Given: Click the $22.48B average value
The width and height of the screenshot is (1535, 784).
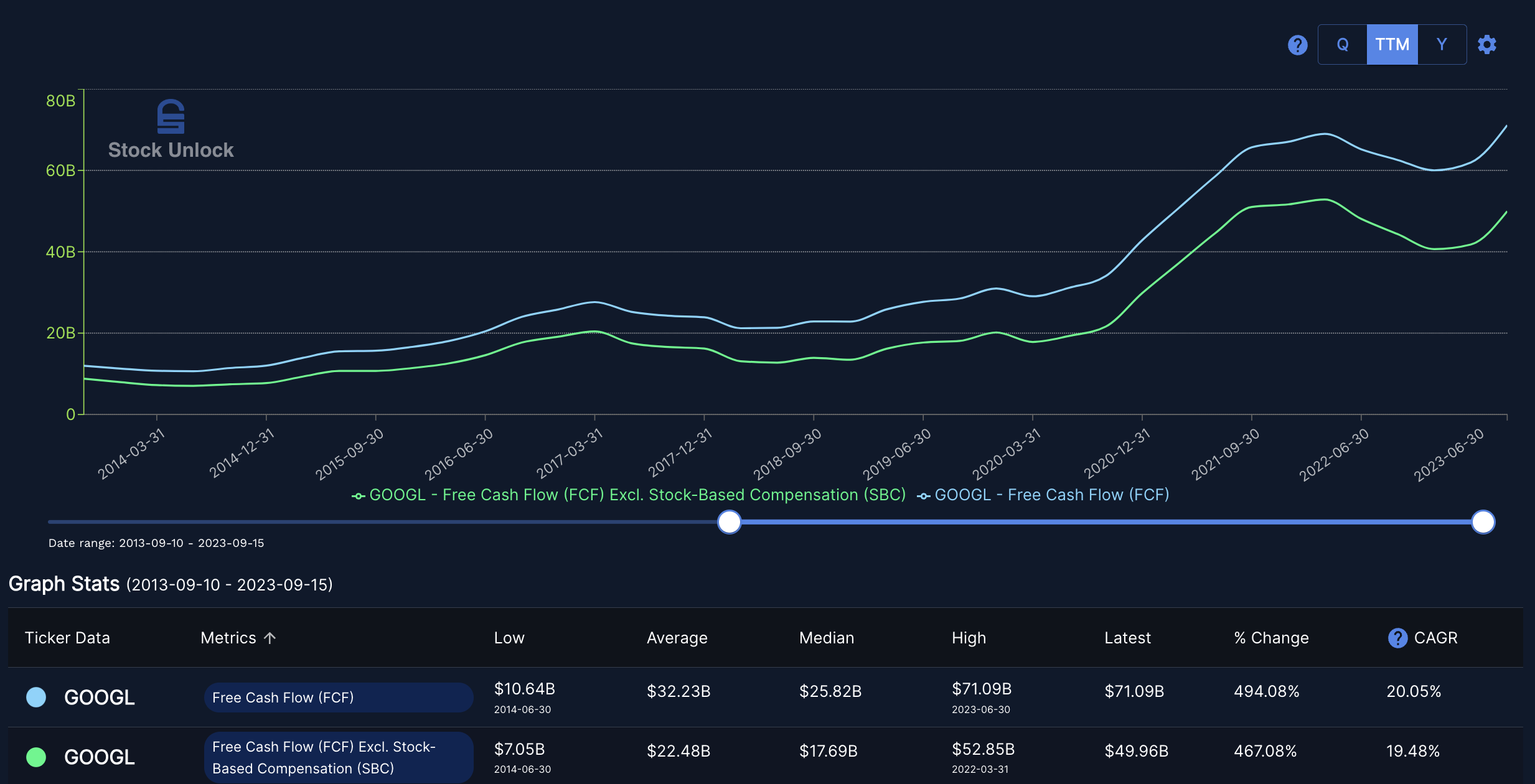Looking at the screenshot, I should pos(678,751).
